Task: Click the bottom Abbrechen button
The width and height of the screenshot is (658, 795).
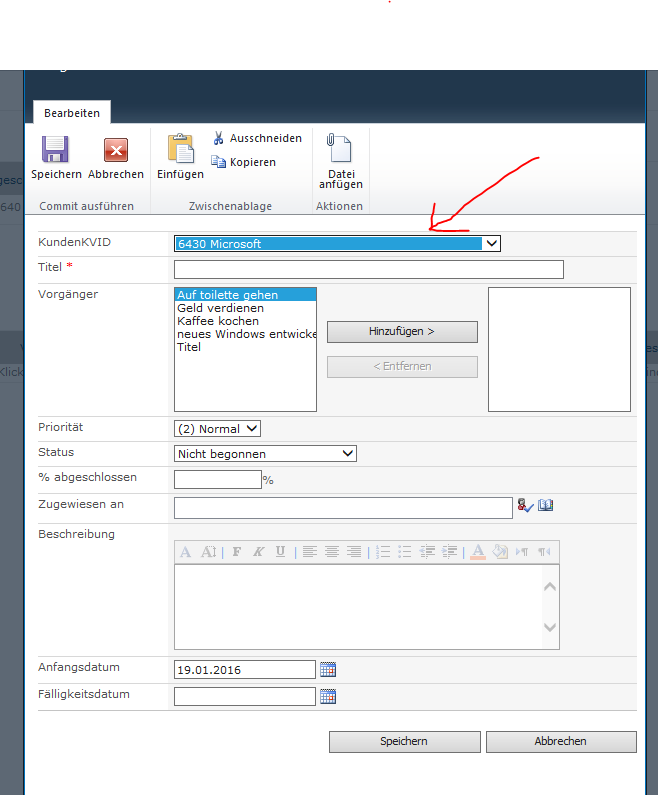Action: (561, 741)
